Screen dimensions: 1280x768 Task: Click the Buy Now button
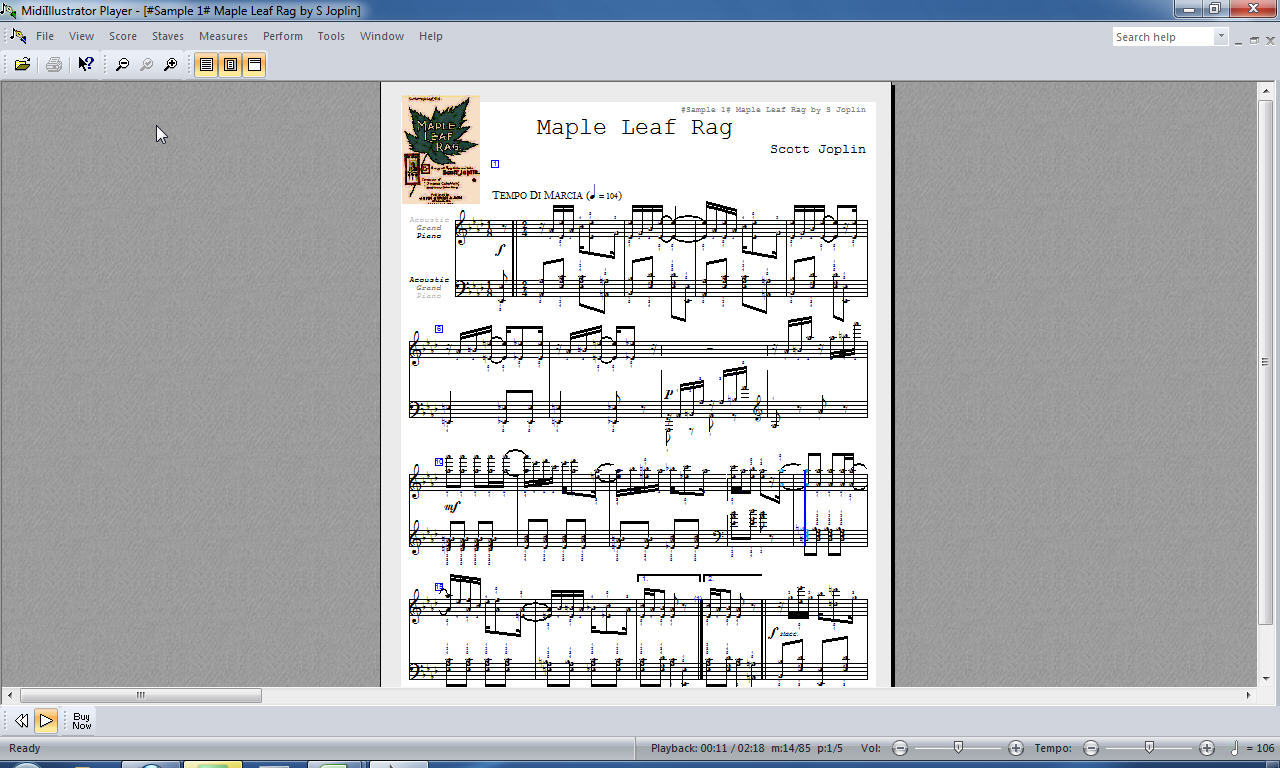82,720
